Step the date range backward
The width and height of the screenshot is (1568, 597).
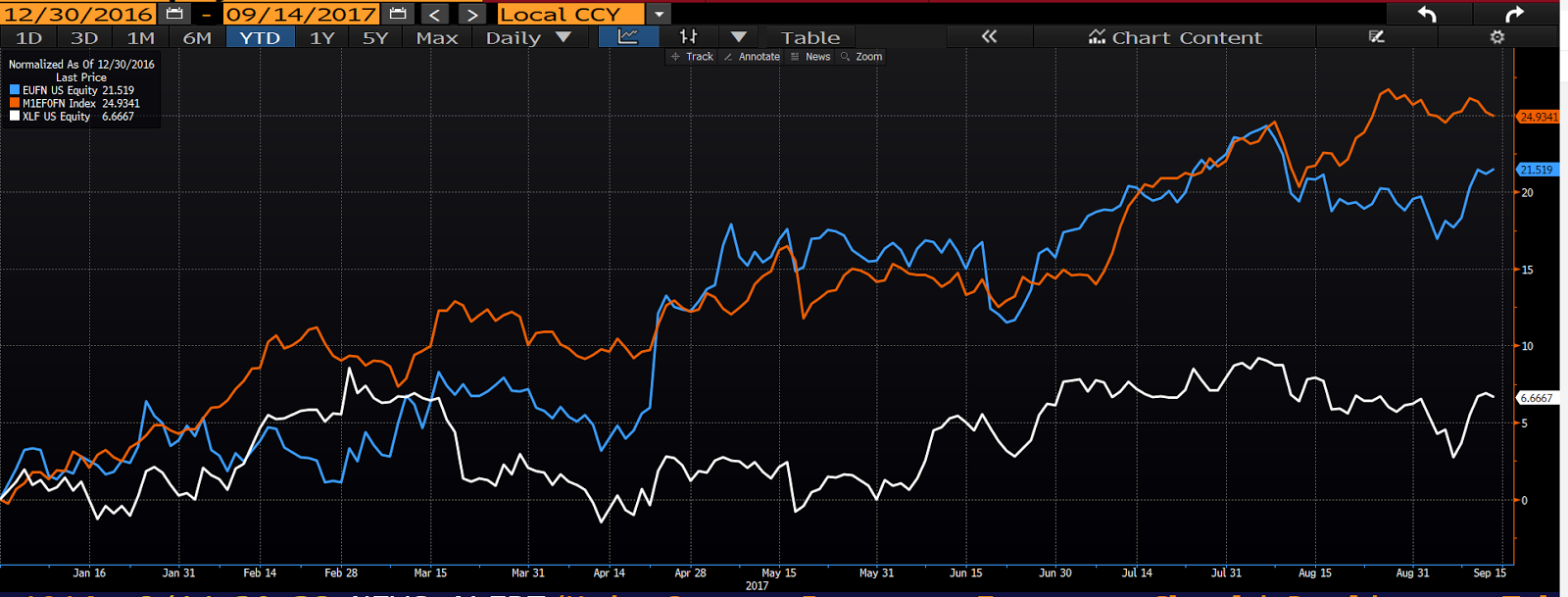coord(435,14)
